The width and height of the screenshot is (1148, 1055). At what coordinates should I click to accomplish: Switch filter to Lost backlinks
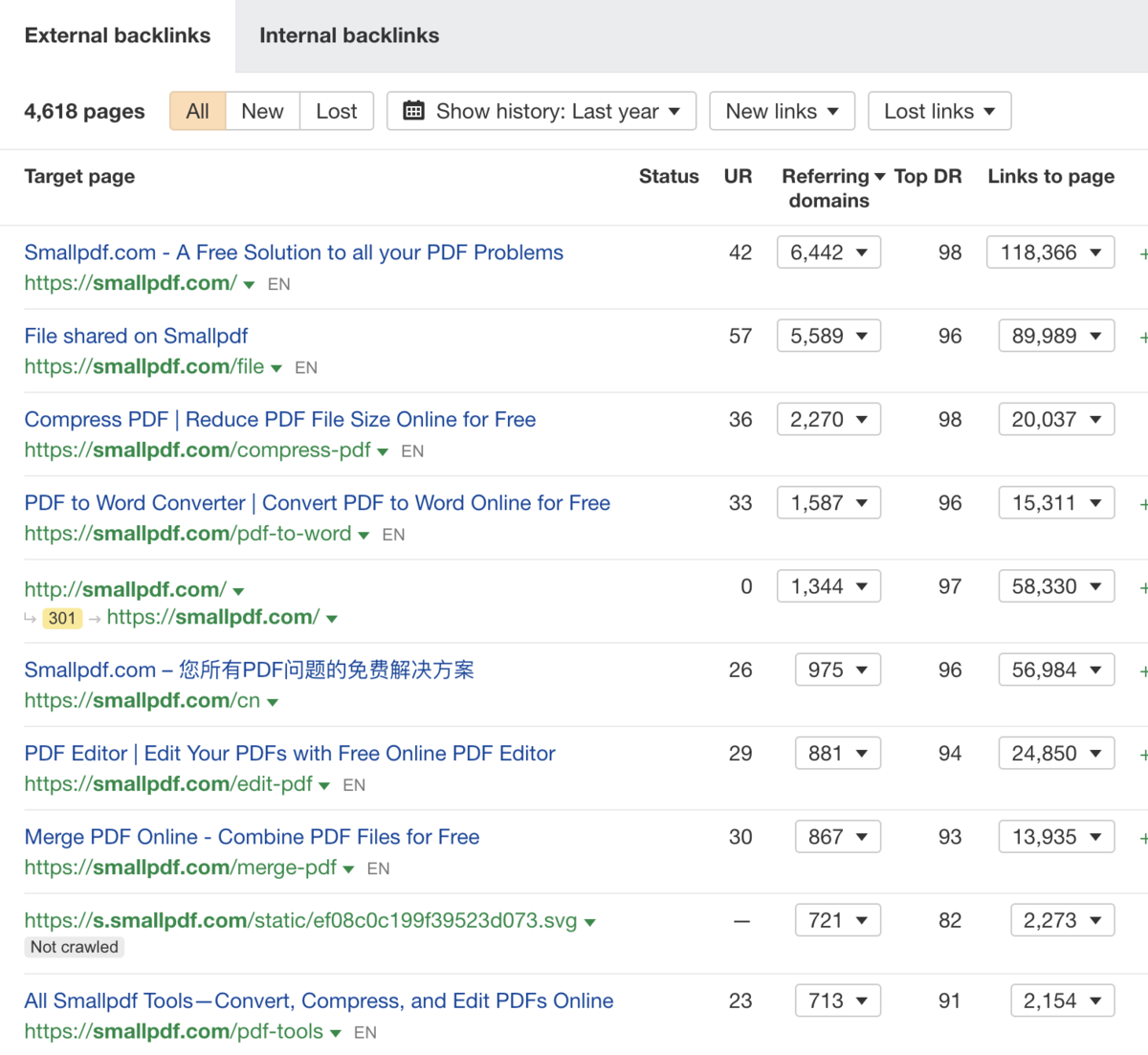(x=336, y=111)
